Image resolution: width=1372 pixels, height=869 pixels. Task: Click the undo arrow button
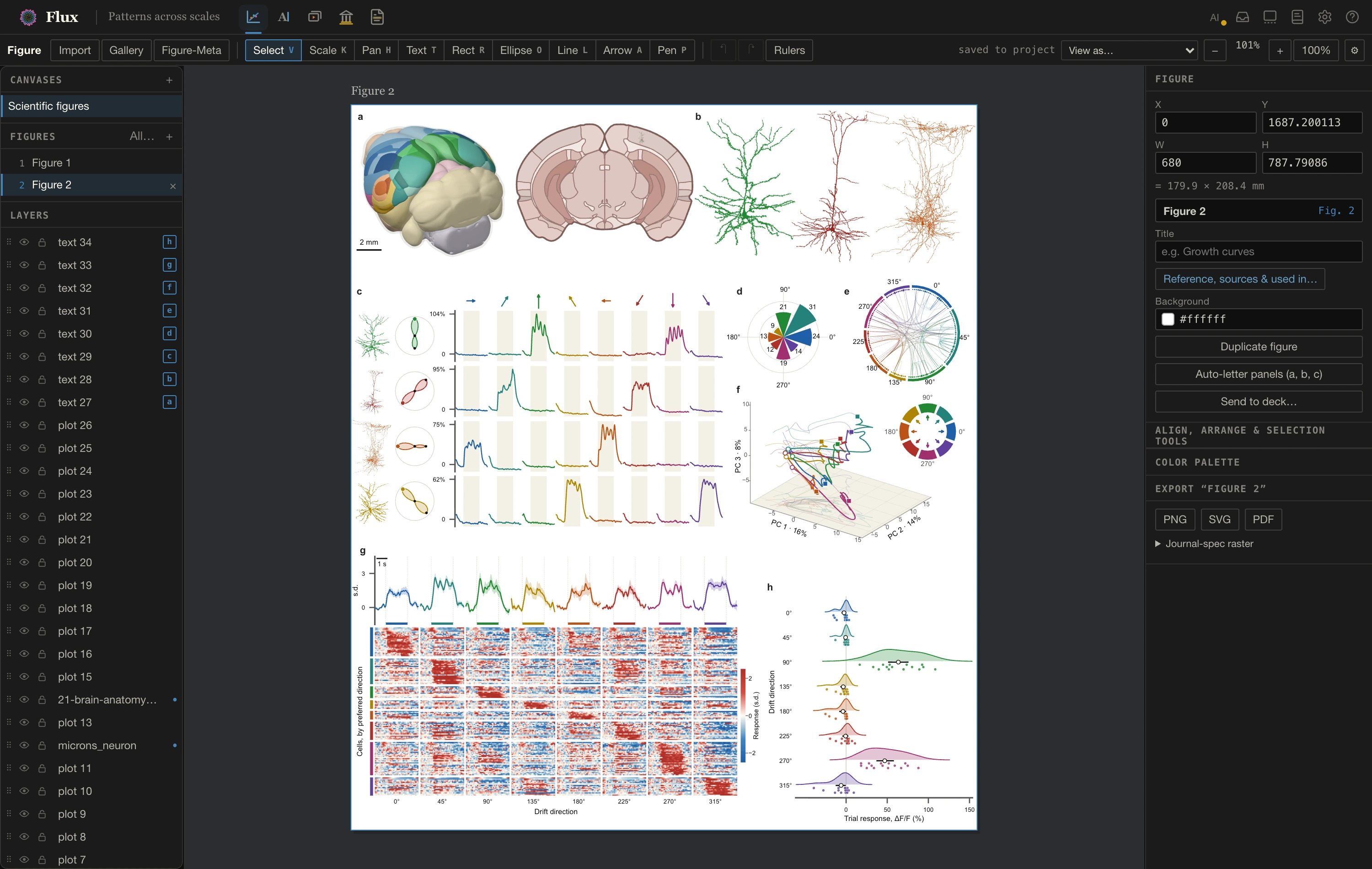(723, 50)
